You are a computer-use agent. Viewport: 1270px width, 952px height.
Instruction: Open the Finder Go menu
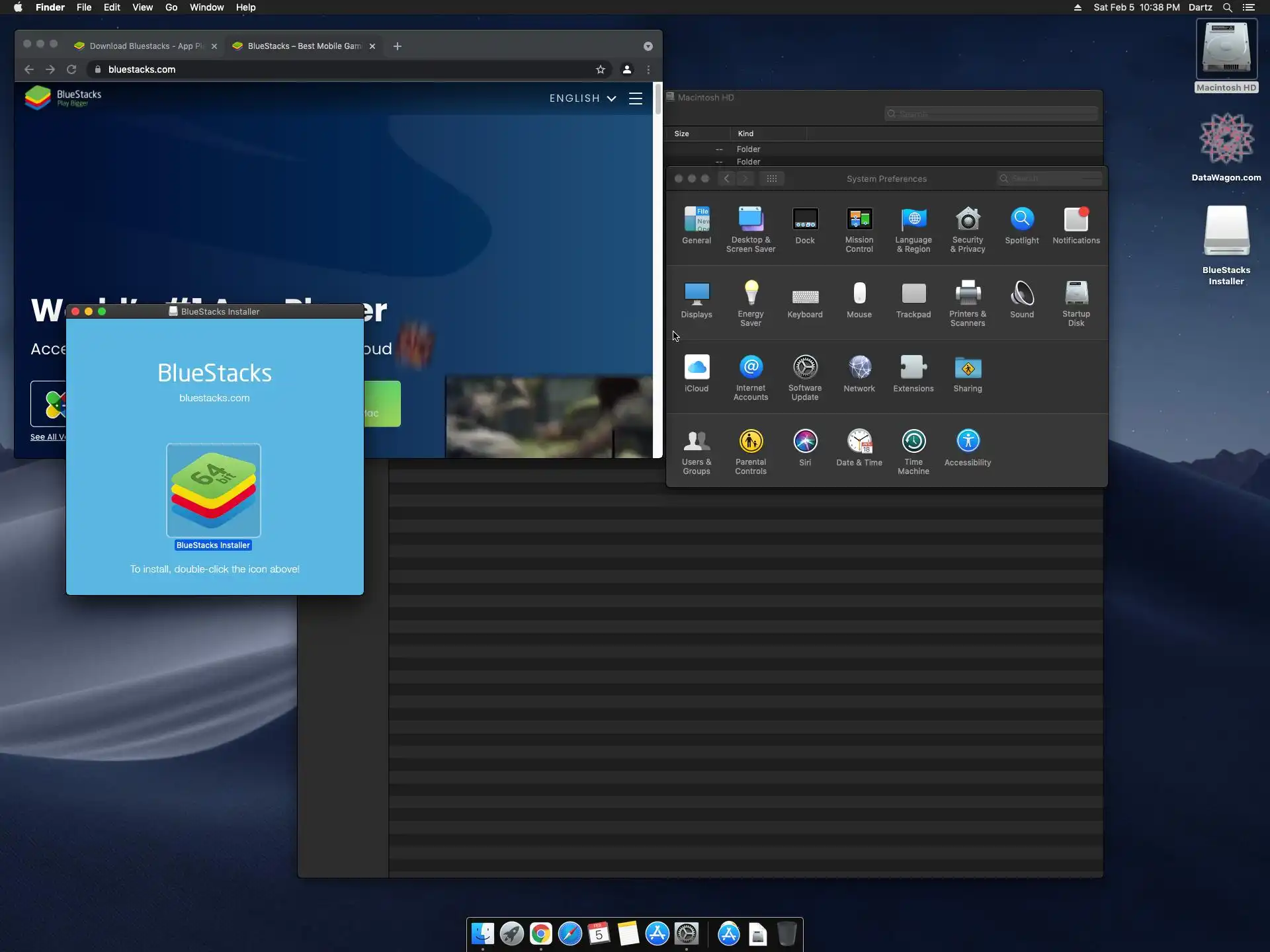click(171, 7)
